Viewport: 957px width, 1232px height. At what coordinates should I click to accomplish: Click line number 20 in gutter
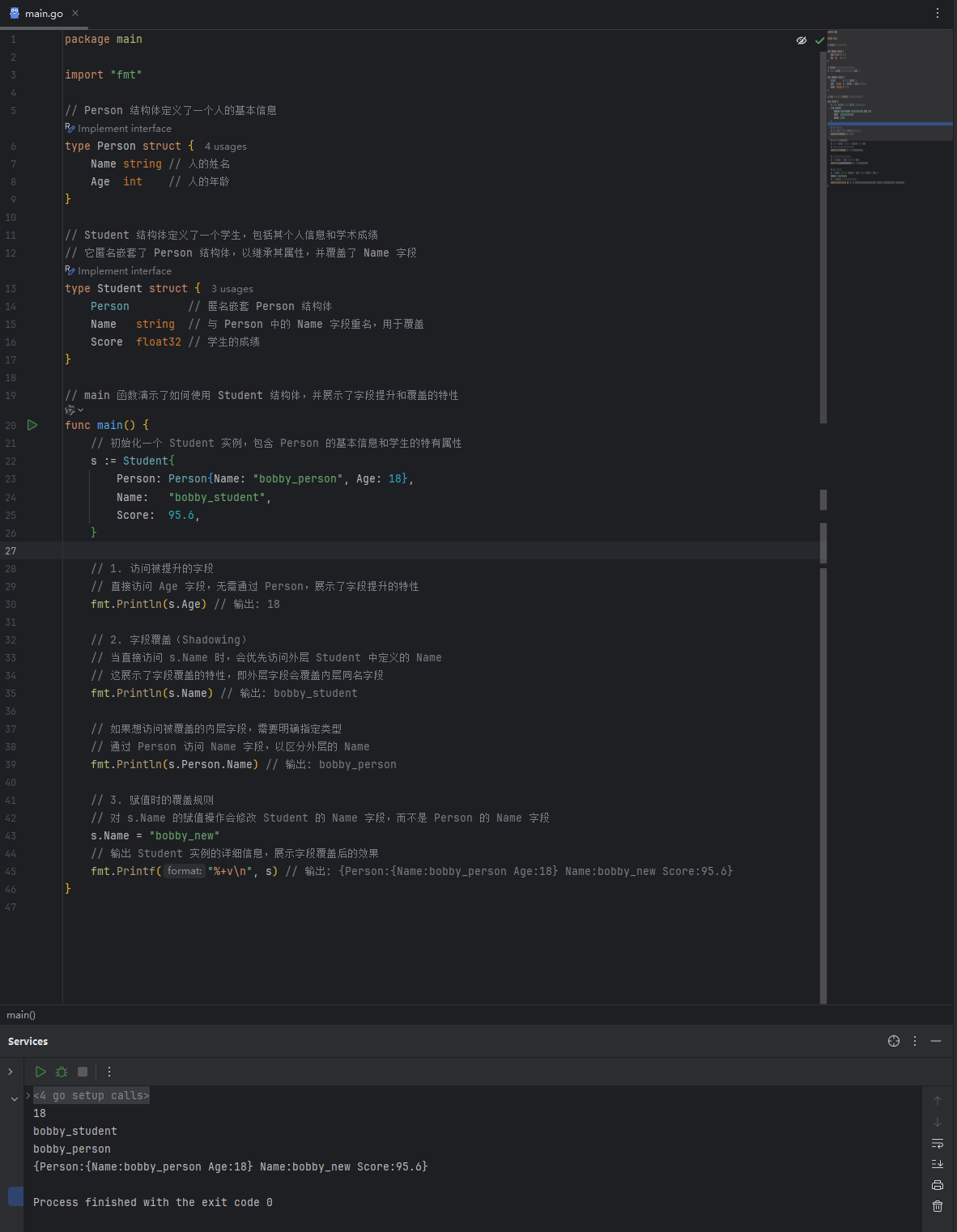(x=11, y=425)
